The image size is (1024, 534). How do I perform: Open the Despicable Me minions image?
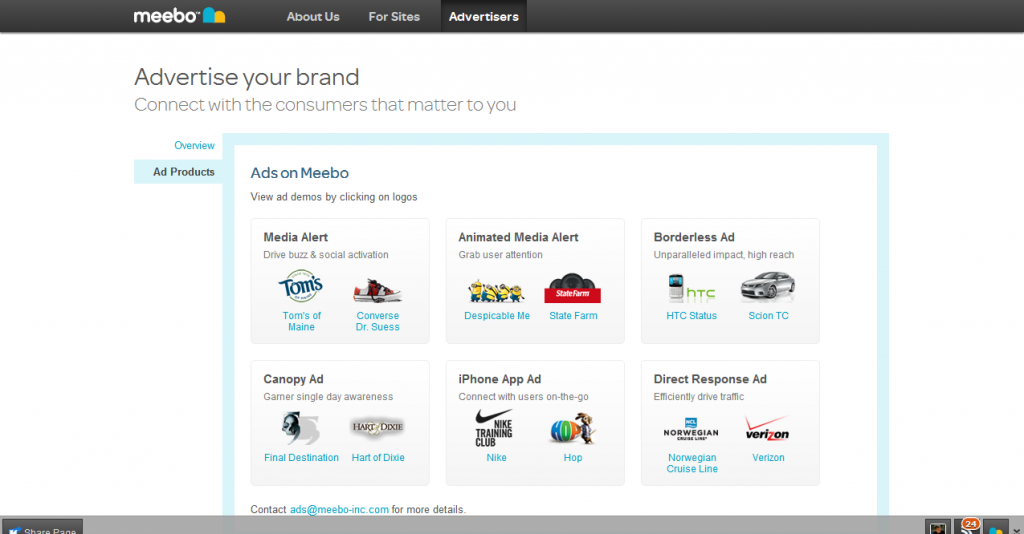(x=496, y=291)
